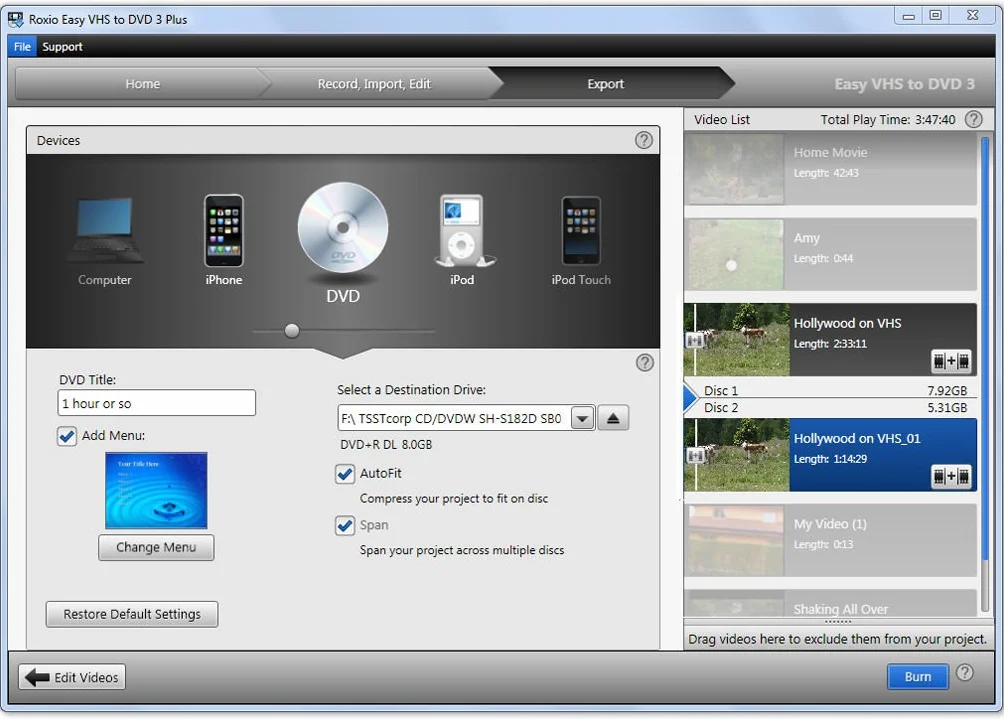Click the blue DVD menu preview thumbnail
This screenshot has width=1004, height=719.
click(x=156, y=490)
